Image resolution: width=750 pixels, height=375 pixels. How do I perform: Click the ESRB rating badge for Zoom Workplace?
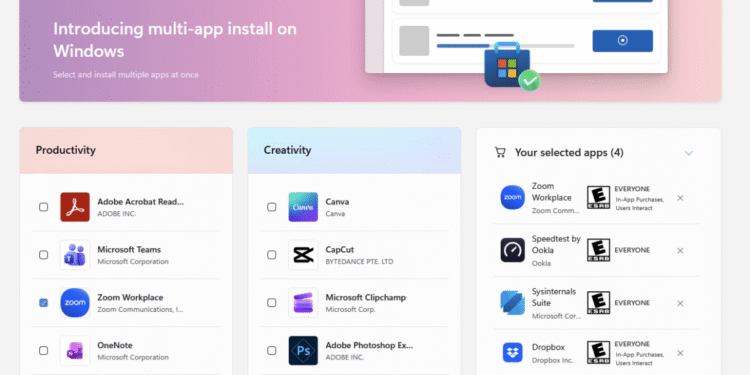(x=598, y=198)
